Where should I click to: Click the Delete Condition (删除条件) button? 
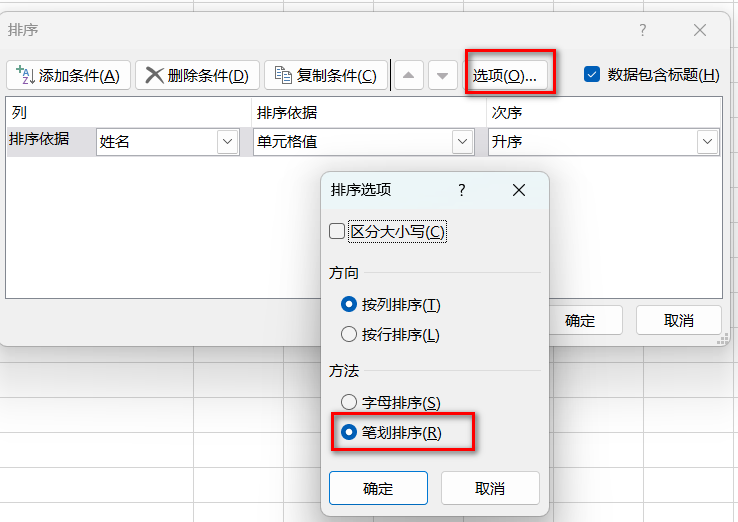point(197,75)
